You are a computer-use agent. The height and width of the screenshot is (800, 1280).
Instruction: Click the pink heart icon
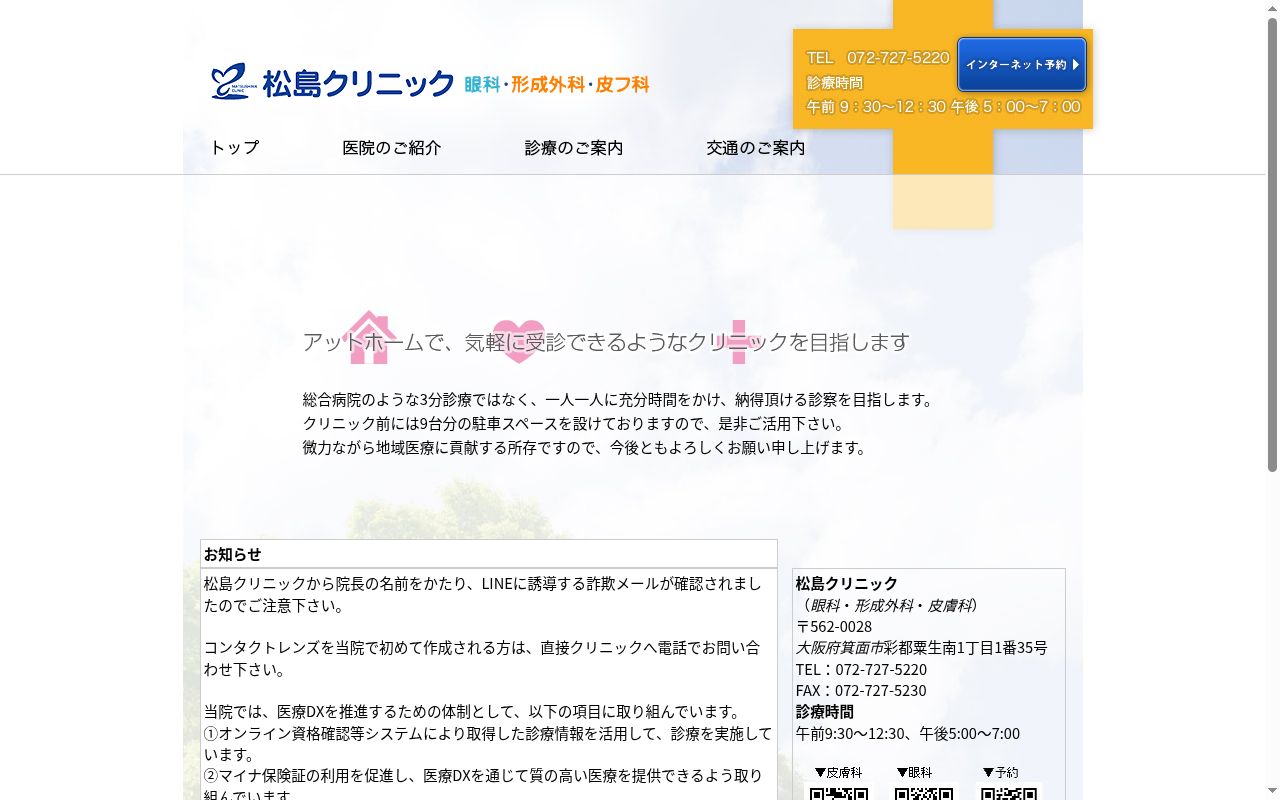(519, 341)
